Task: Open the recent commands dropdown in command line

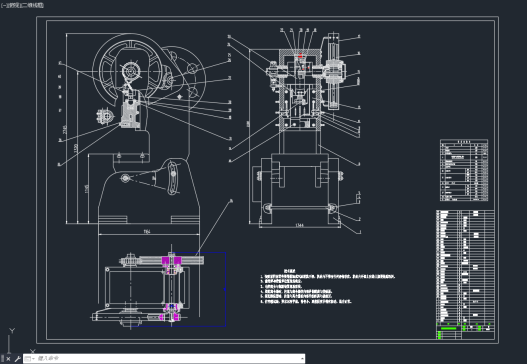Action: 29,359
